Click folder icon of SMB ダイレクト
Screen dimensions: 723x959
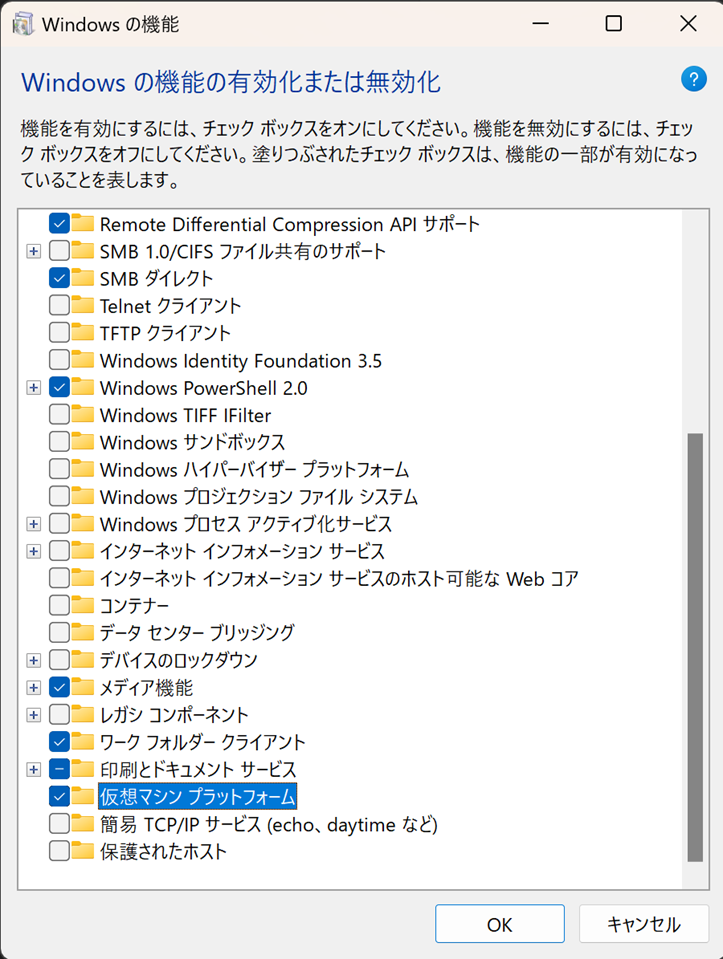point(84,278)
